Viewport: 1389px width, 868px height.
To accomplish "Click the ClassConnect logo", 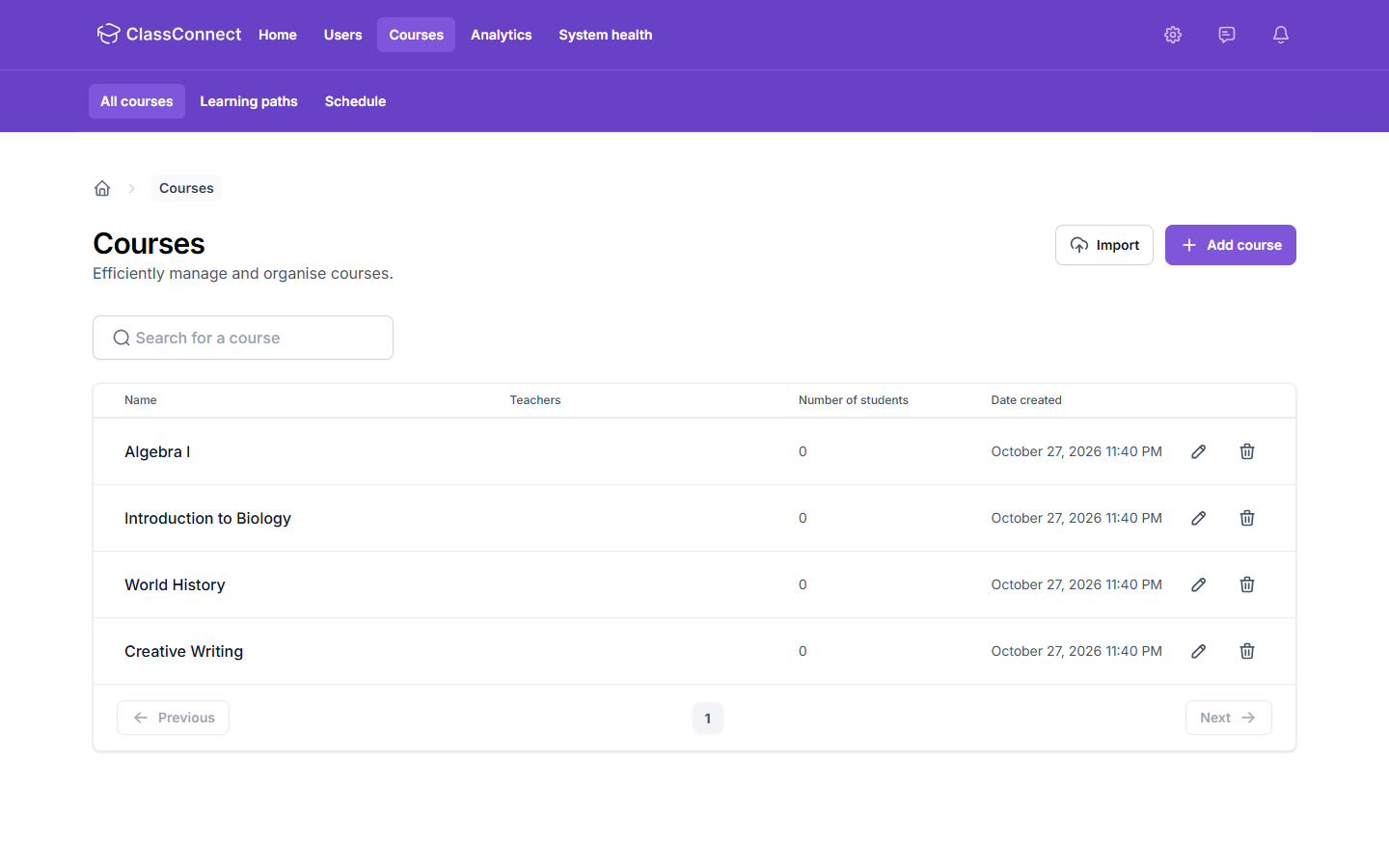I will pyautogui.click(x=169, y=35).
